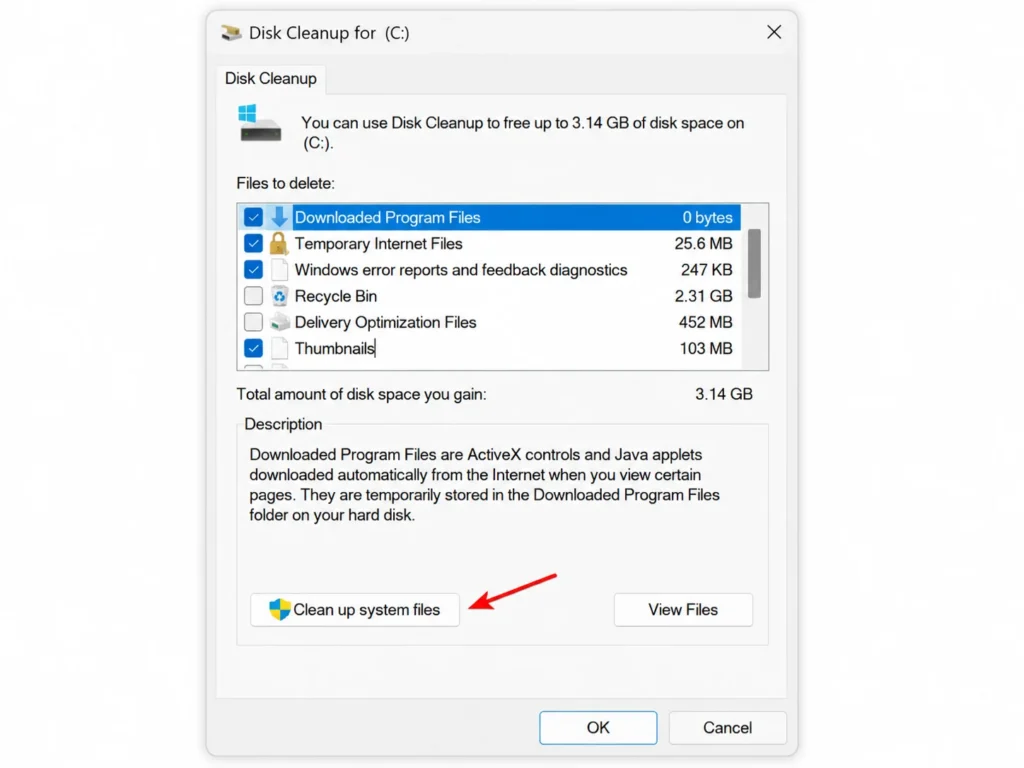Click the 452 MB size value

pyautogui.click(x=705, y=322)
